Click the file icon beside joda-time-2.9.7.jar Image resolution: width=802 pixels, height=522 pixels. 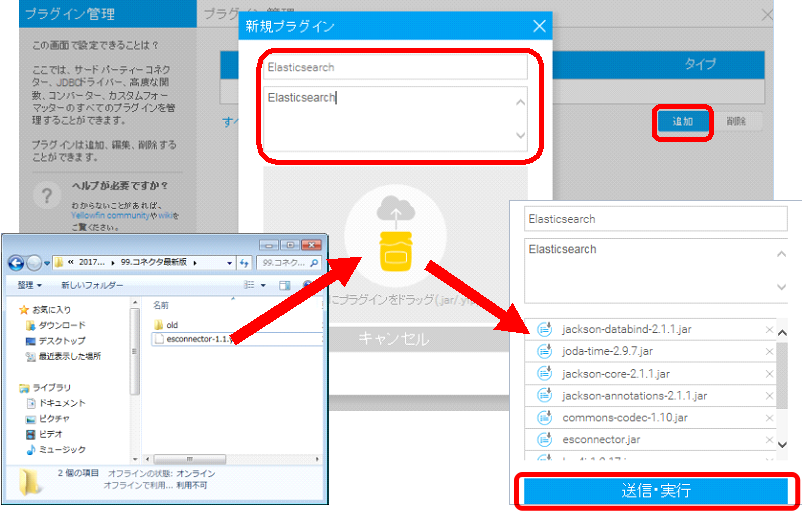(545, 351)
